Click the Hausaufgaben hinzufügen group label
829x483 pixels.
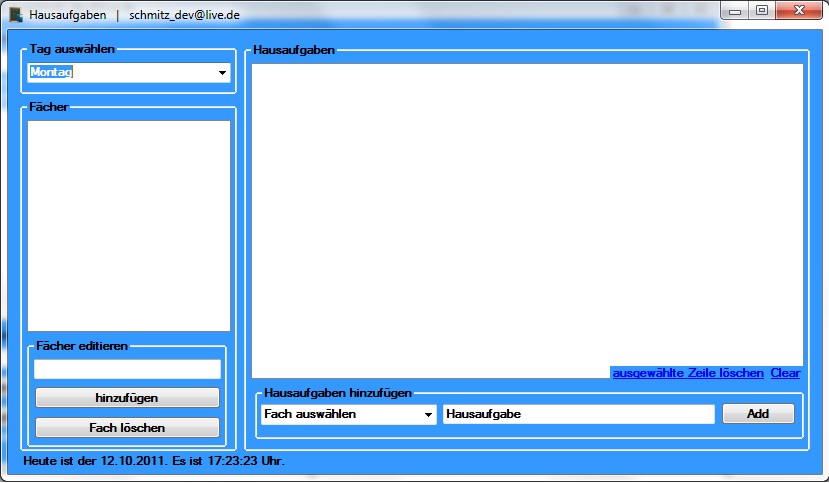pyautogui.click(x=337, y=394)
